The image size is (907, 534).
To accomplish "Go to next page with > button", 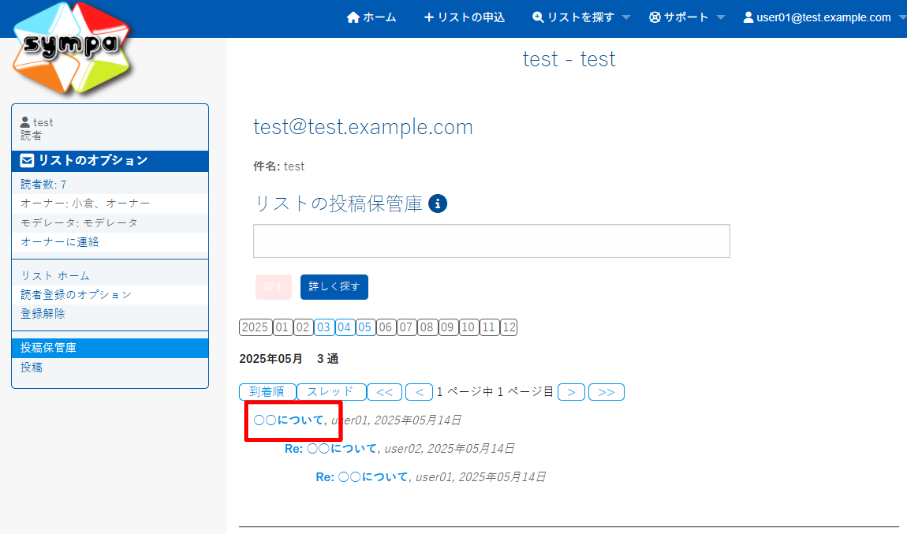I will [572, 392].
